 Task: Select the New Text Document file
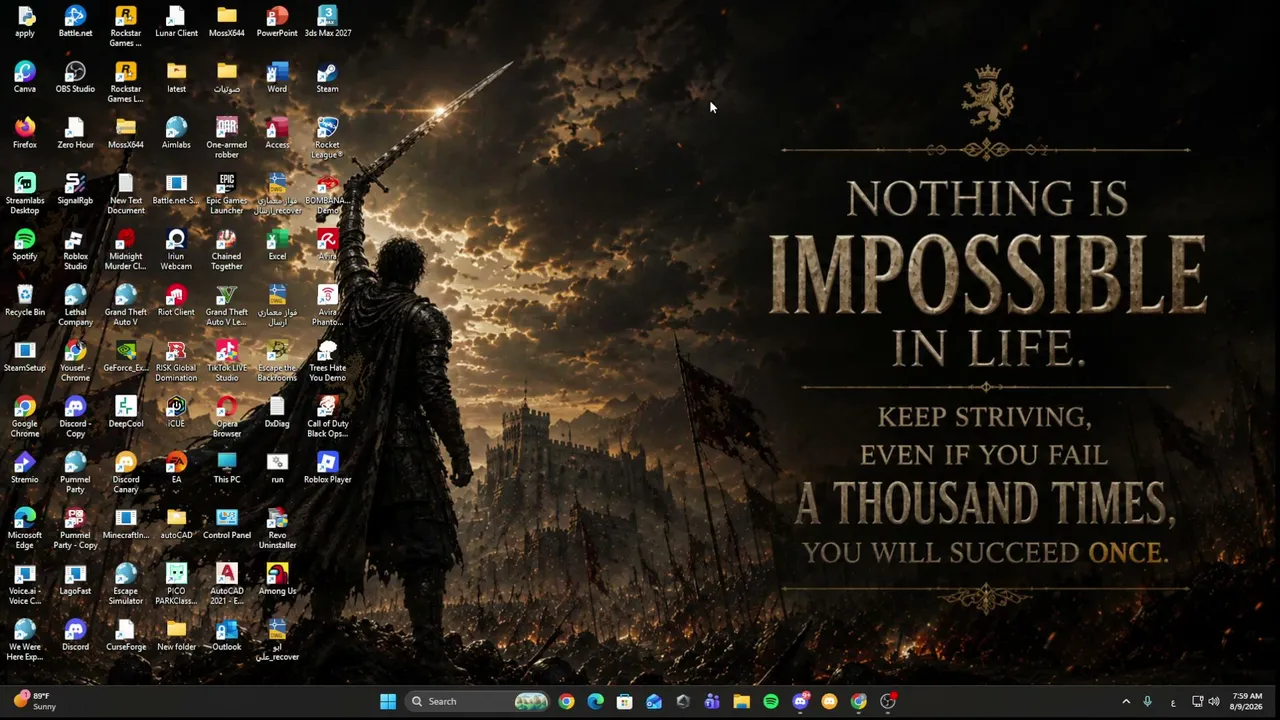(126, 194)
